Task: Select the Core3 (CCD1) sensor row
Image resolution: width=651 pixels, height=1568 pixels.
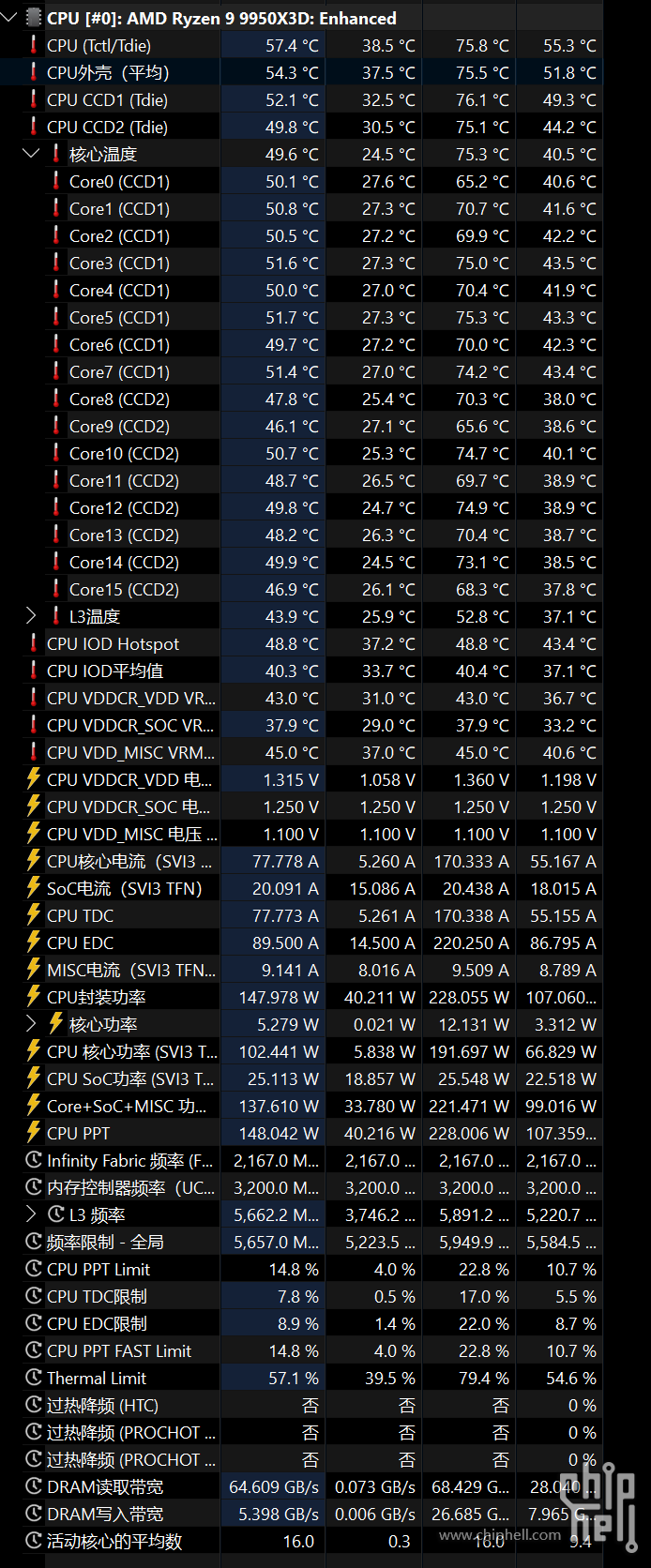Action: click(301, 263)
